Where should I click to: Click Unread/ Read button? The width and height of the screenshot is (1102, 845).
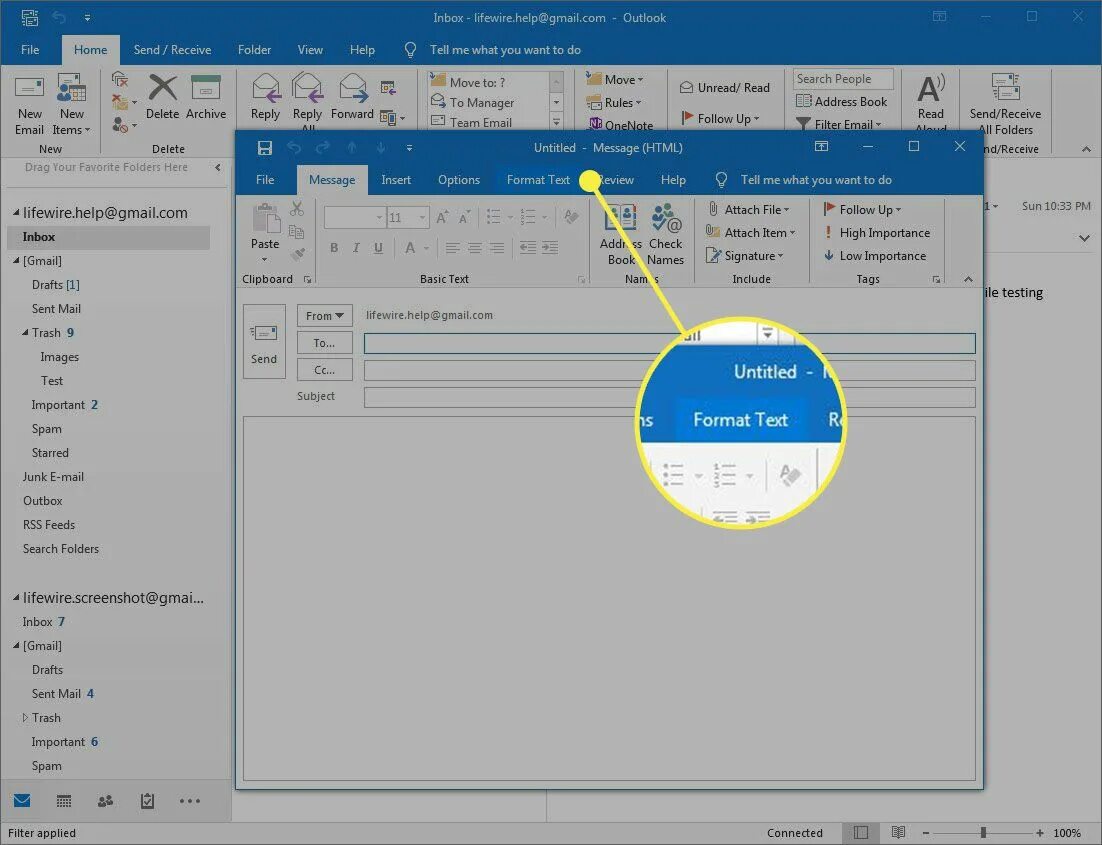pyautogui.click(x=725, y=88)
